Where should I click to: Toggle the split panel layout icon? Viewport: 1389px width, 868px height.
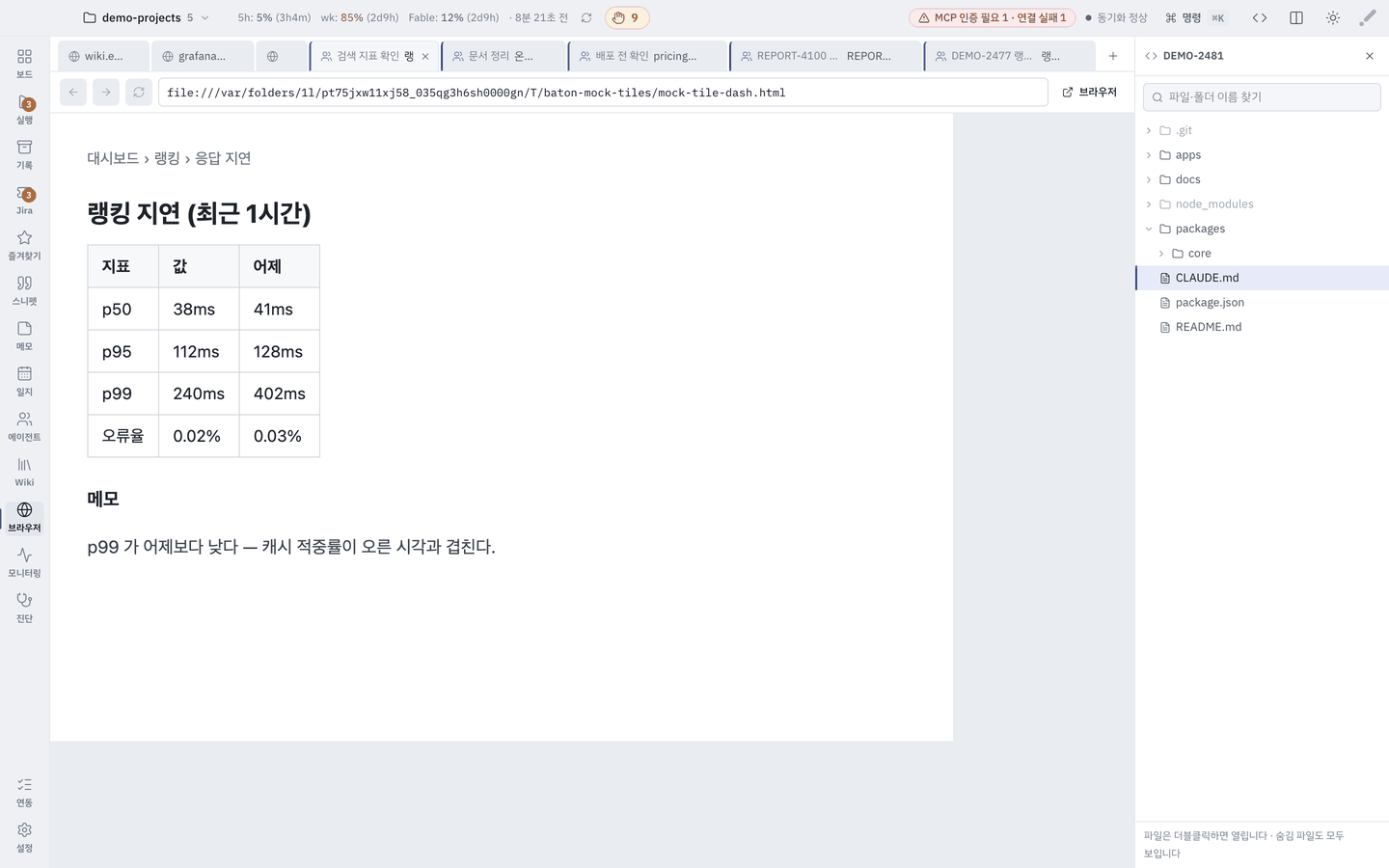coord(1296,17)
